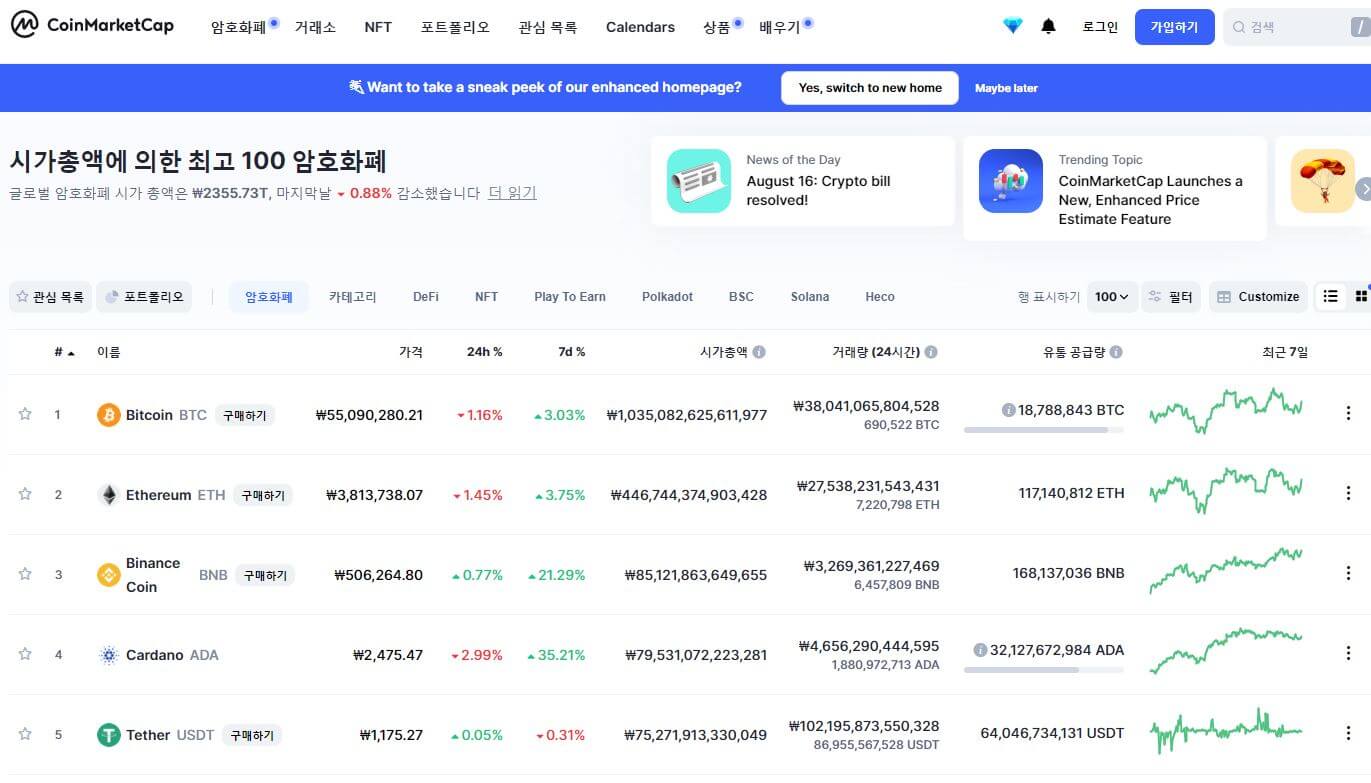Click the 관심 목록 watchlist pill
Viewport: 1371px width, 783px height.
pyautogui.click(x=50, y=297)
